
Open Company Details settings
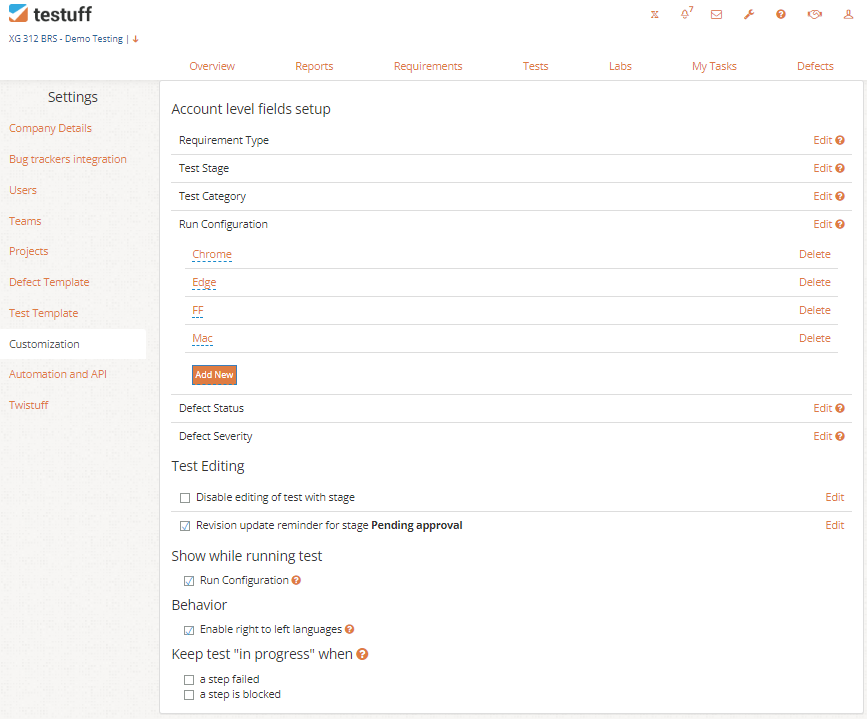pyautogui.click(x=50, y=128)
